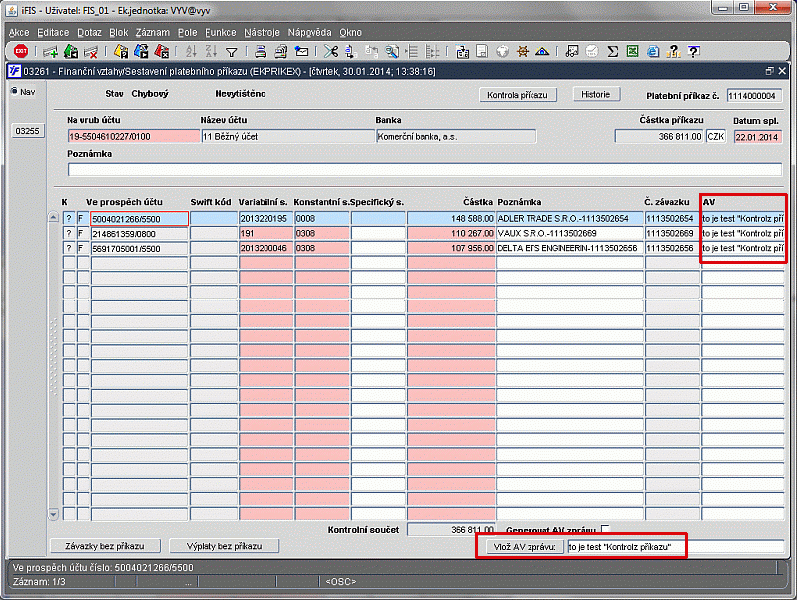
Task: Click the scroll down arrow of records list
Action: [x=54, y=514]
